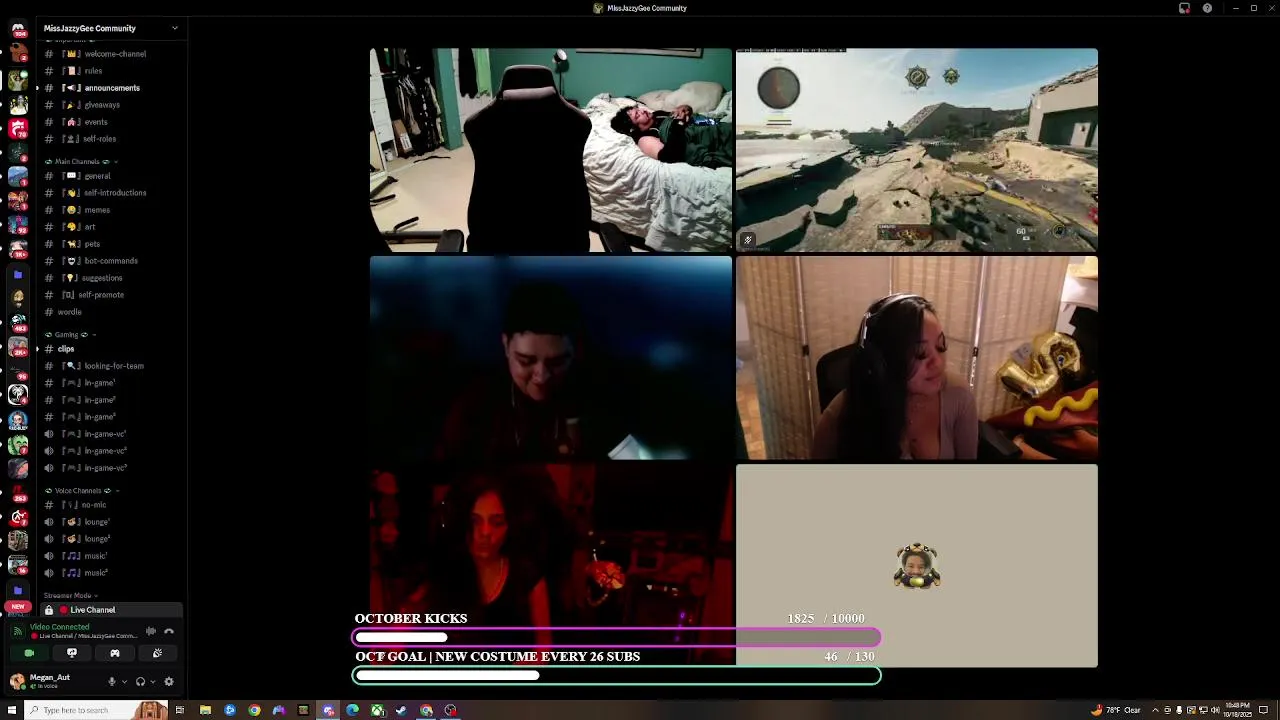Open the welcome-channel text channel
1280x720 pixels.
pos(111,54)
